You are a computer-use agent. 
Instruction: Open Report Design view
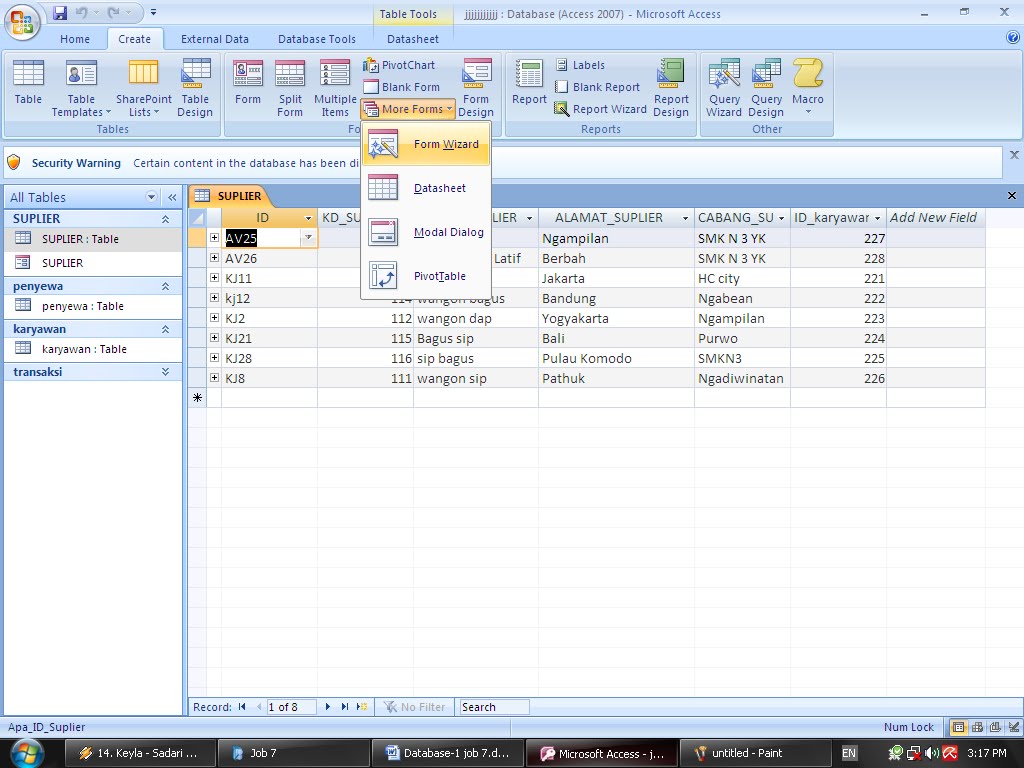pyautogui.click(x=671, y=88)
